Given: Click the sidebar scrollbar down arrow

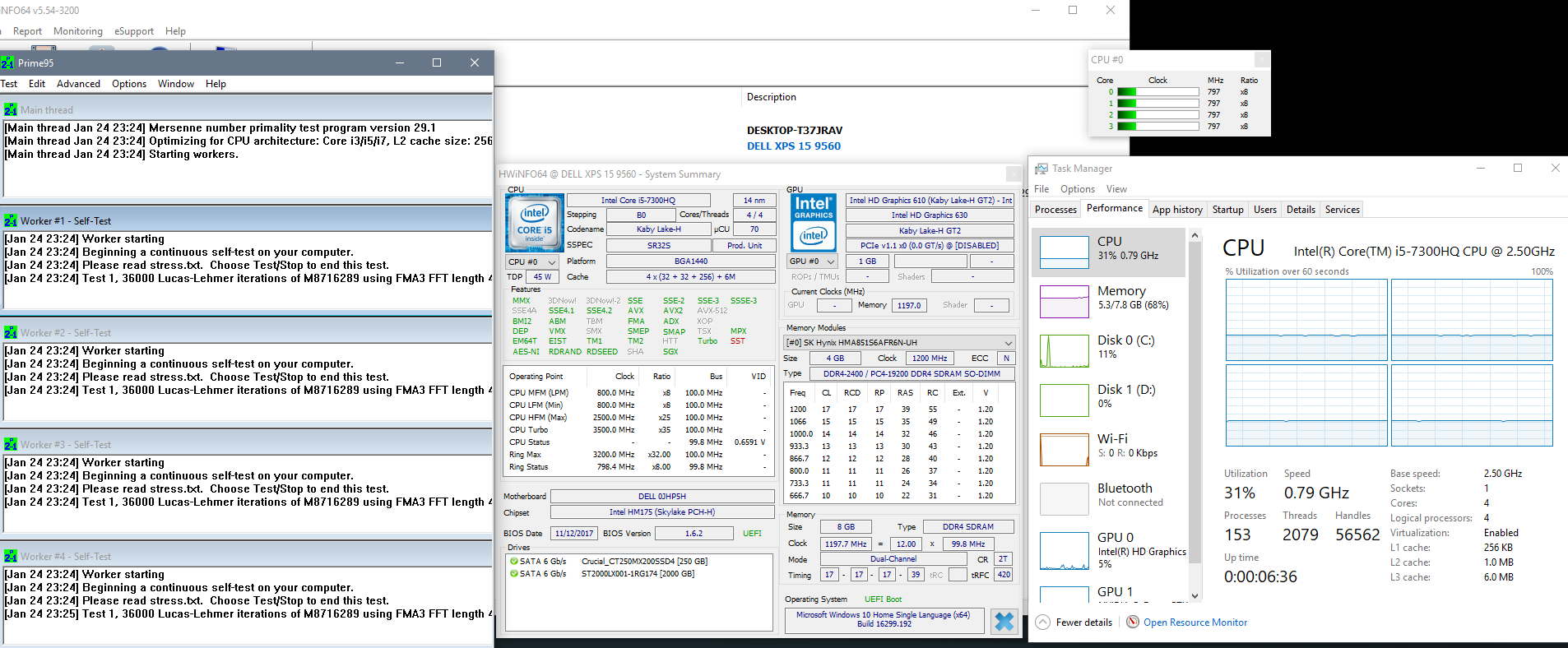Looking at the screenshot, I should coord(1195,596).
